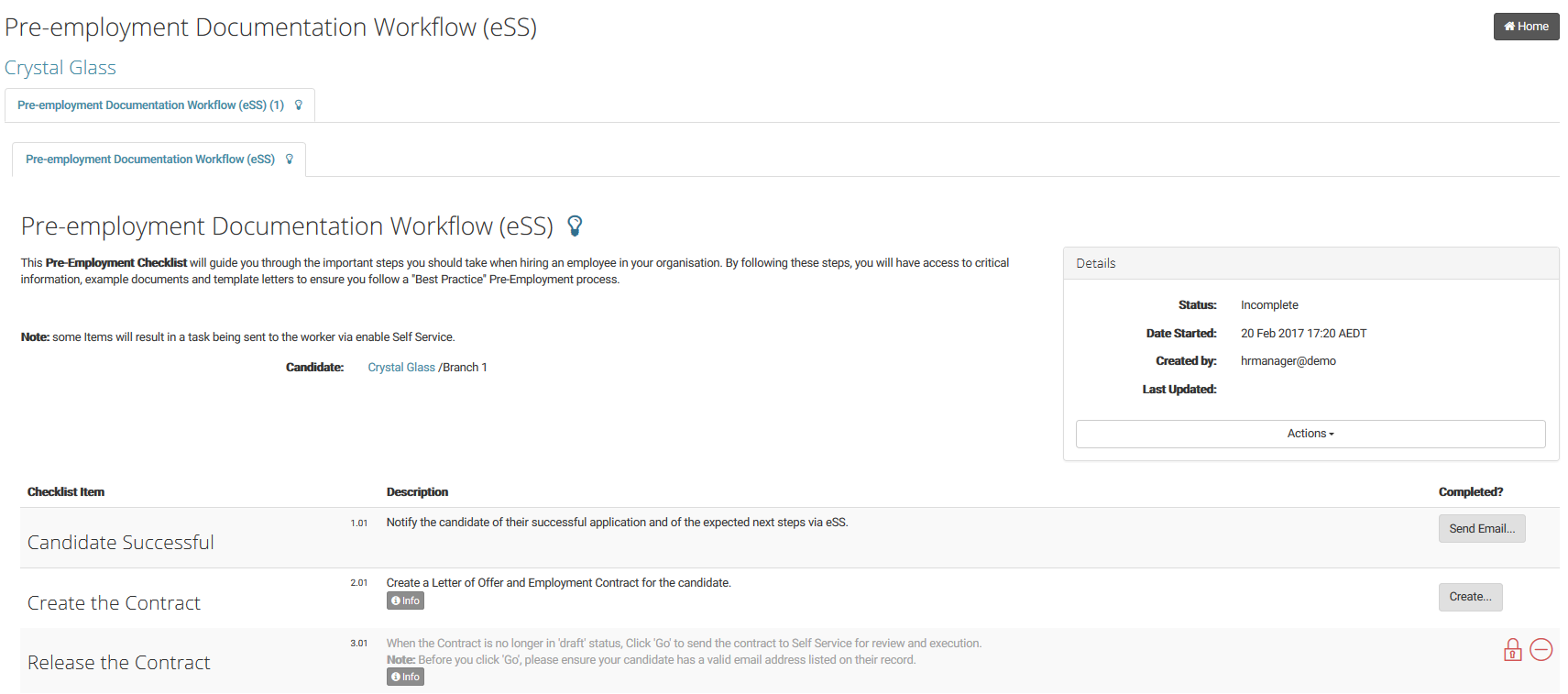Click the red padlock icon for Release the Contract
1568x694 pixels.
[x=1513, y=650]
